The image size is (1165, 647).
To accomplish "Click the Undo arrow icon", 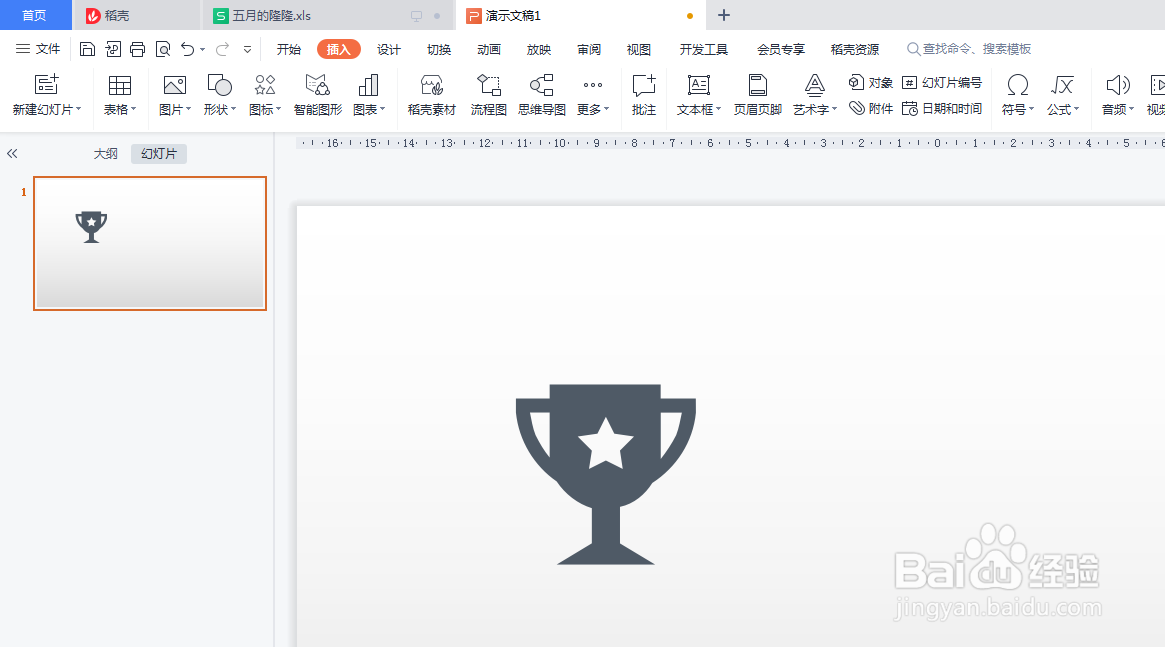I will click(x=187, y=49).
